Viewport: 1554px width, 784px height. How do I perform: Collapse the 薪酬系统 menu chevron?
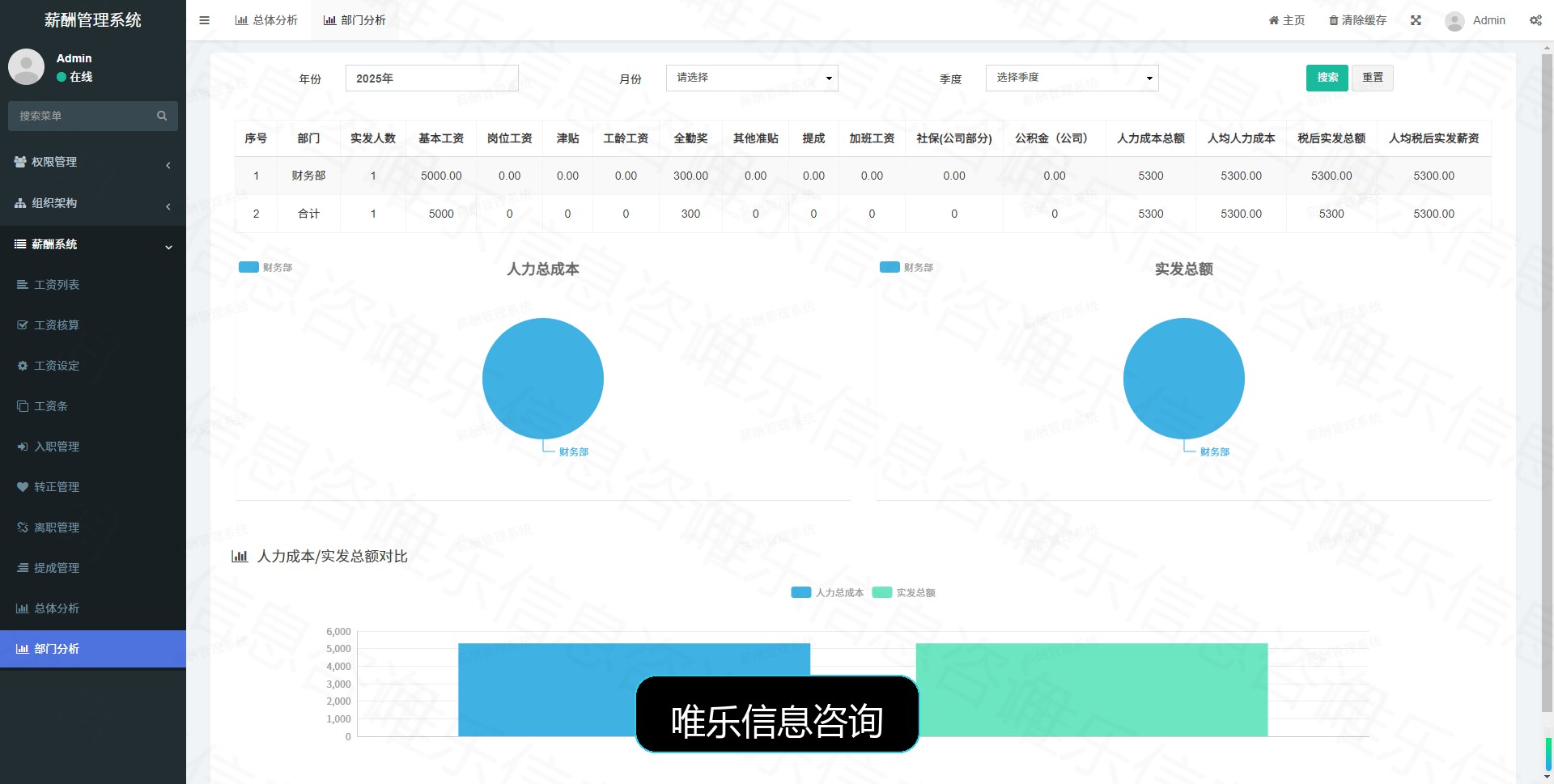[x=168, y=247]
